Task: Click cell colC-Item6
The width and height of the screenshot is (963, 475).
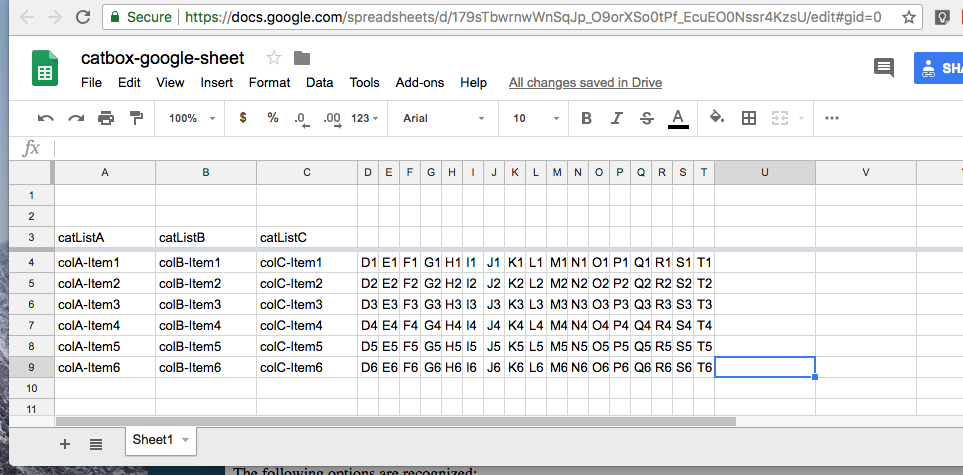Action: tap(307, 367)
